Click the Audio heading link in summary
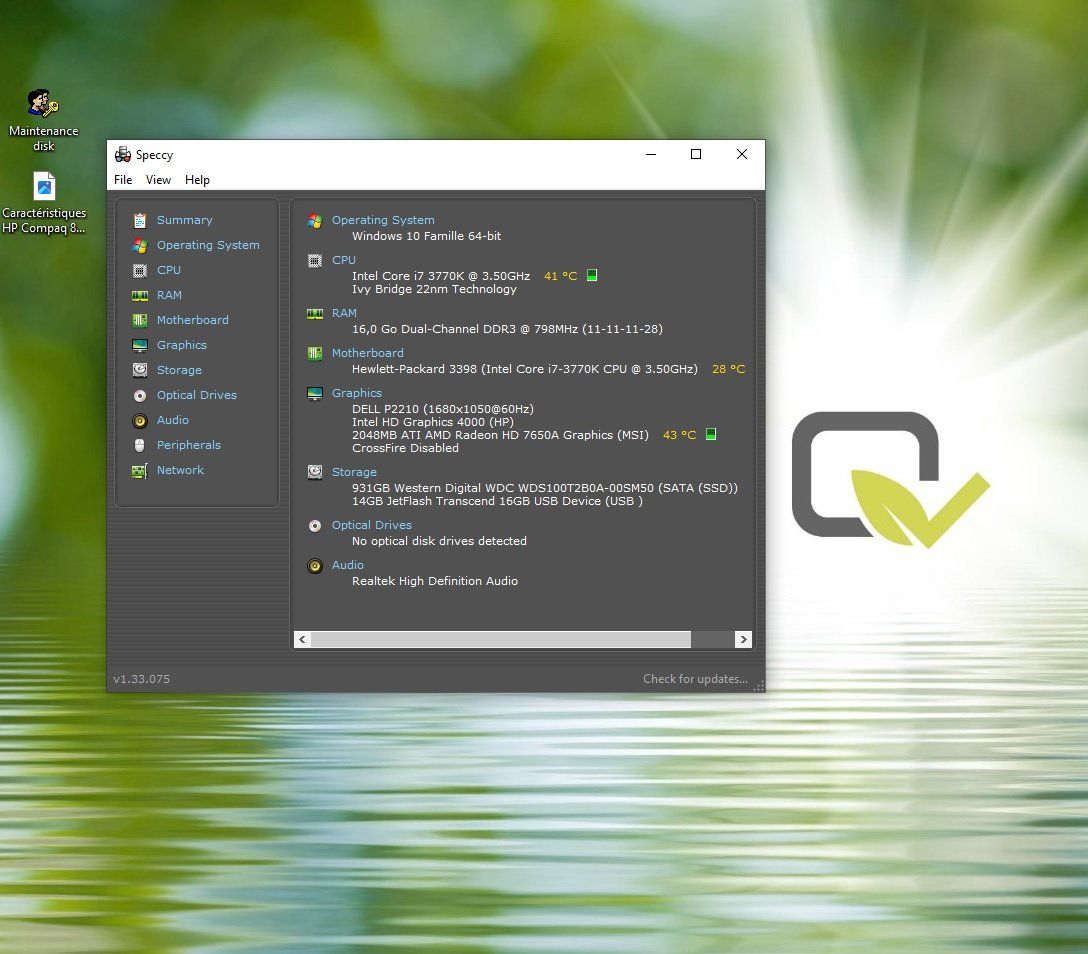The height and width of the screenshot is (954, 1088). [348, 565]
